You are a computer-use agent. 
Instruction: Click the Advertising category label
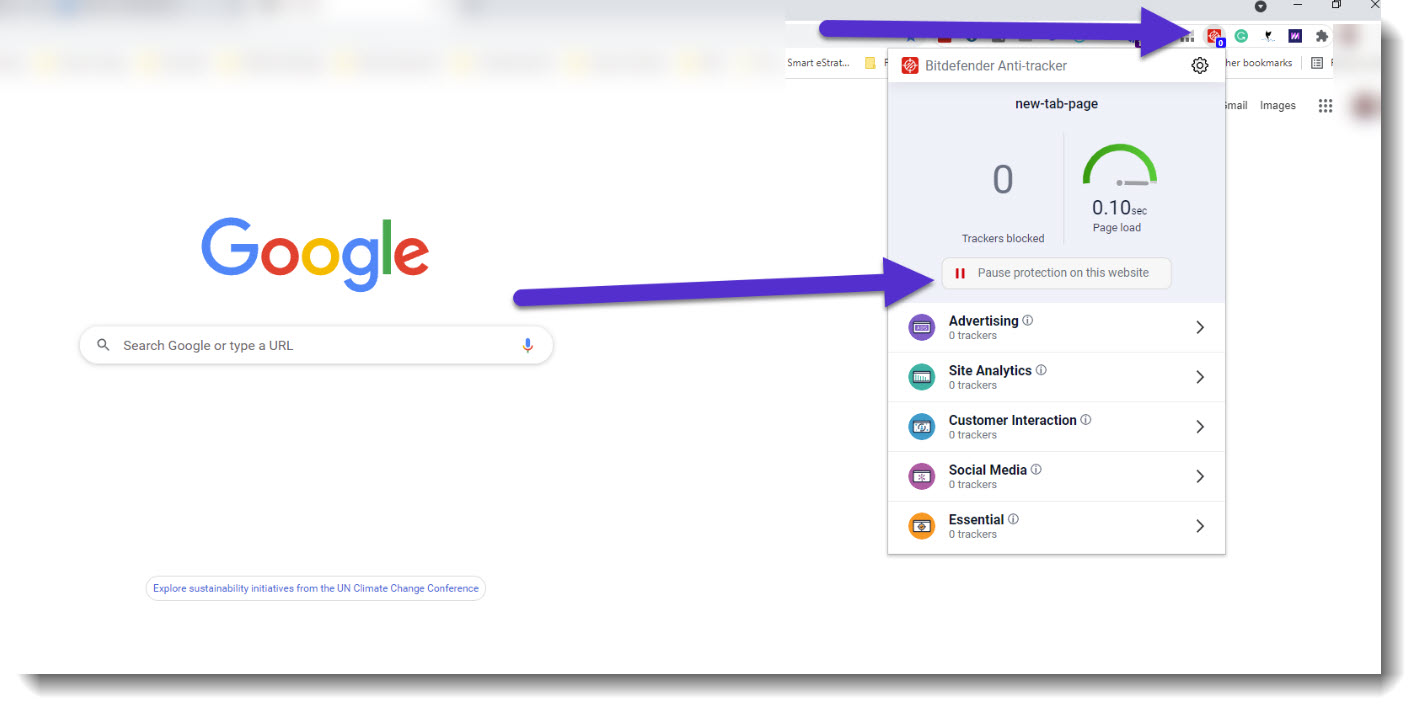point(983,321)
